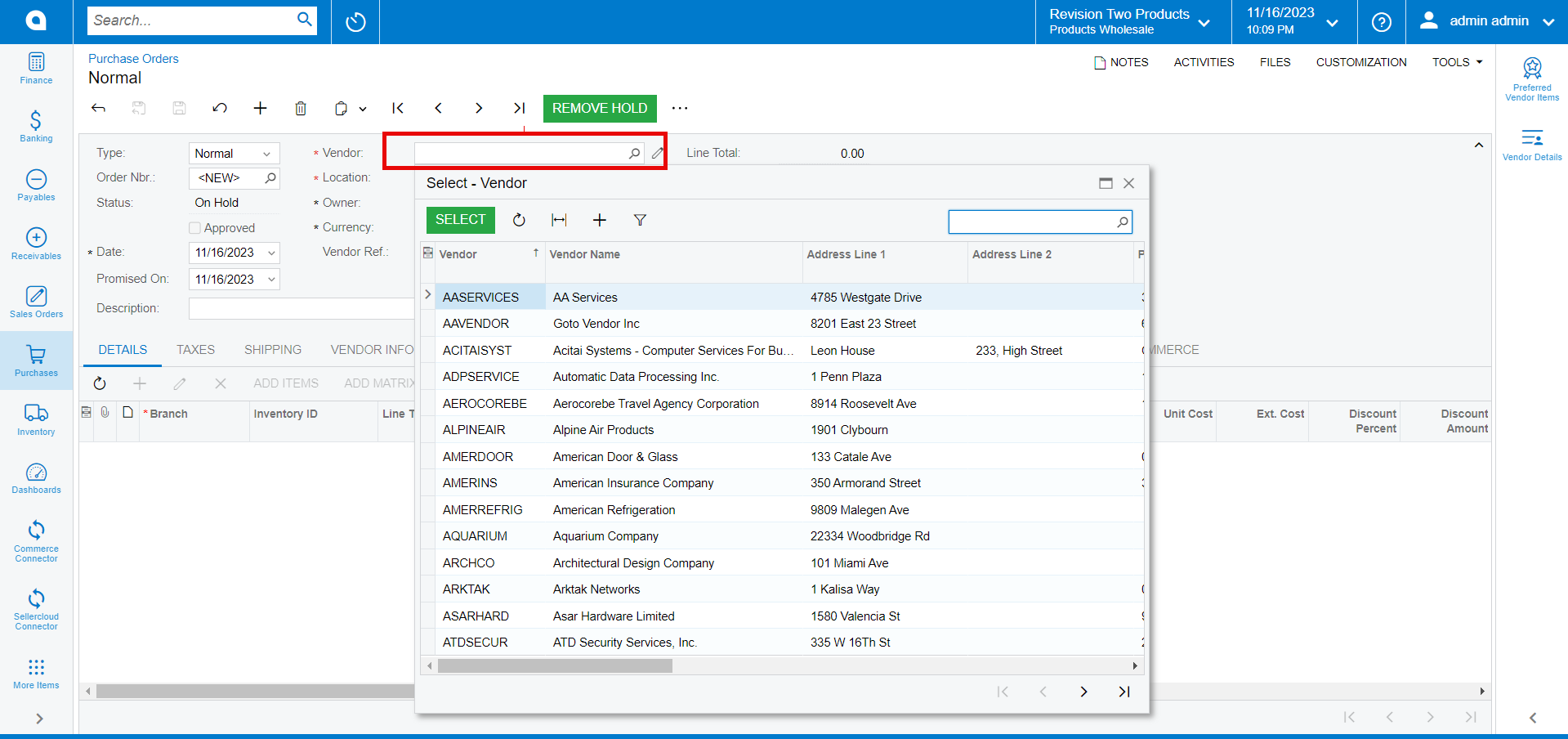Select the ALPINEAIR vendor row

click(782, 430)
